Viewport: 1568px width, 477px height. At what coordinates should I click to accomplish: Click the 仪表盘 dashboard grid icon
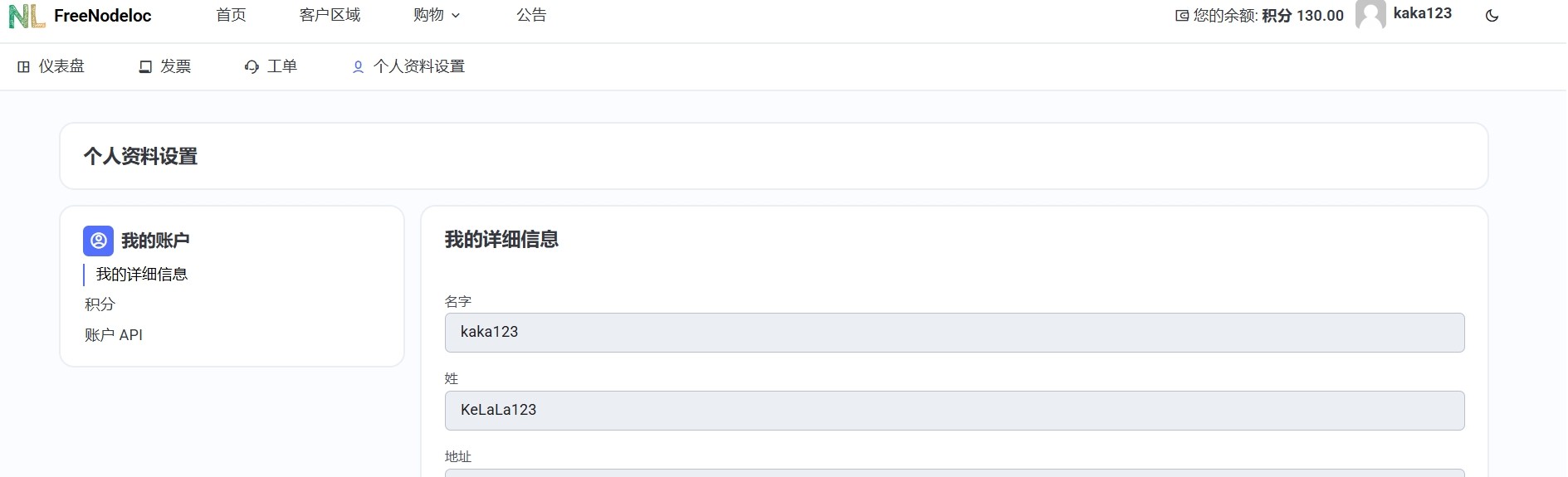coord(23,66)
